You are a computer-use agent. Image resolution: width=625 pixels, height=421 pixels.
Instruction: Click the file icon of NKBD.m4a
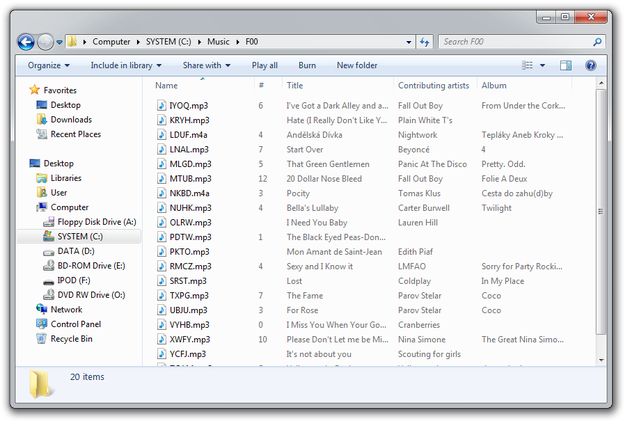161,193
